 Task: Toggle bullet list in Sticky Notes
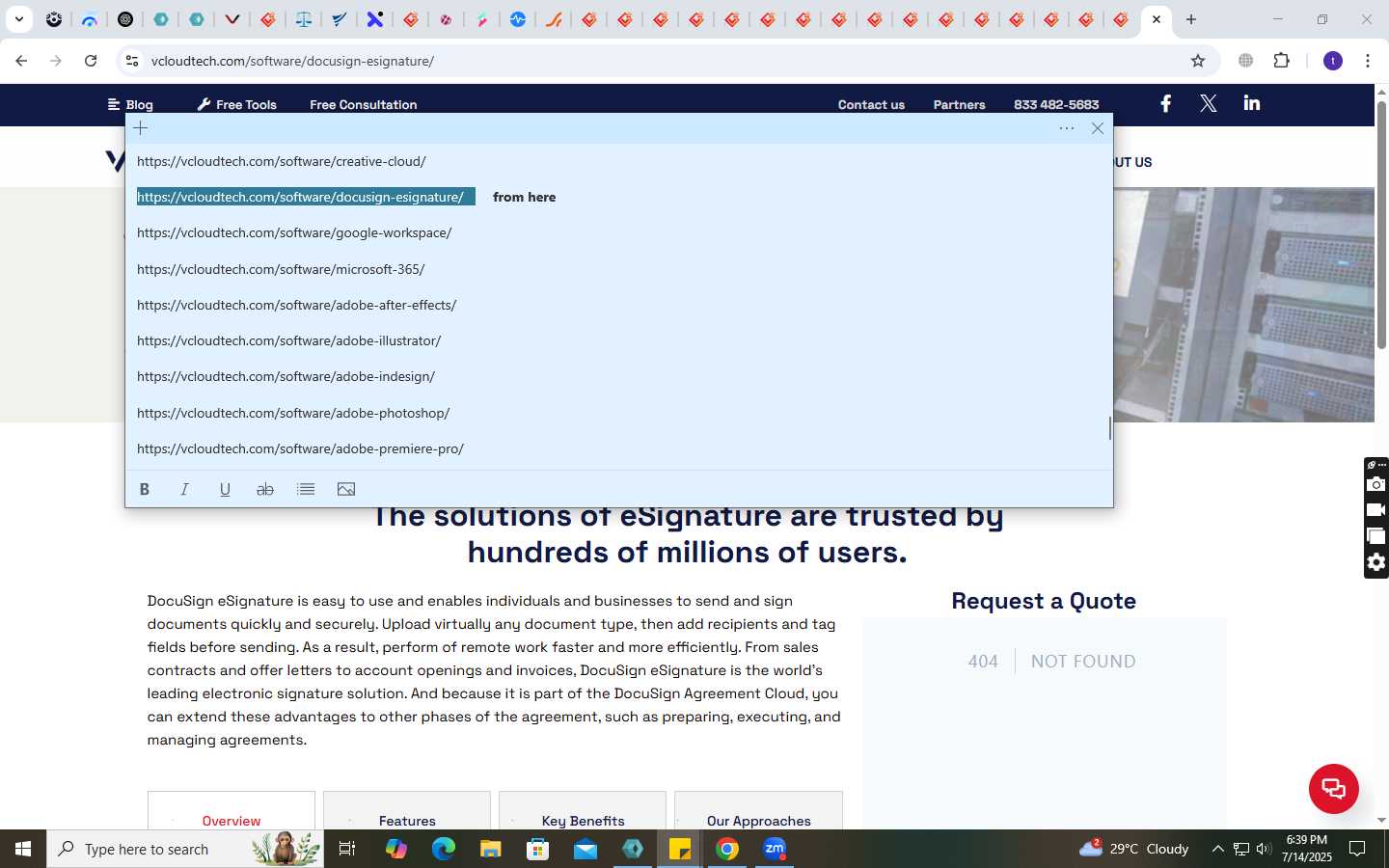[306, 489]
